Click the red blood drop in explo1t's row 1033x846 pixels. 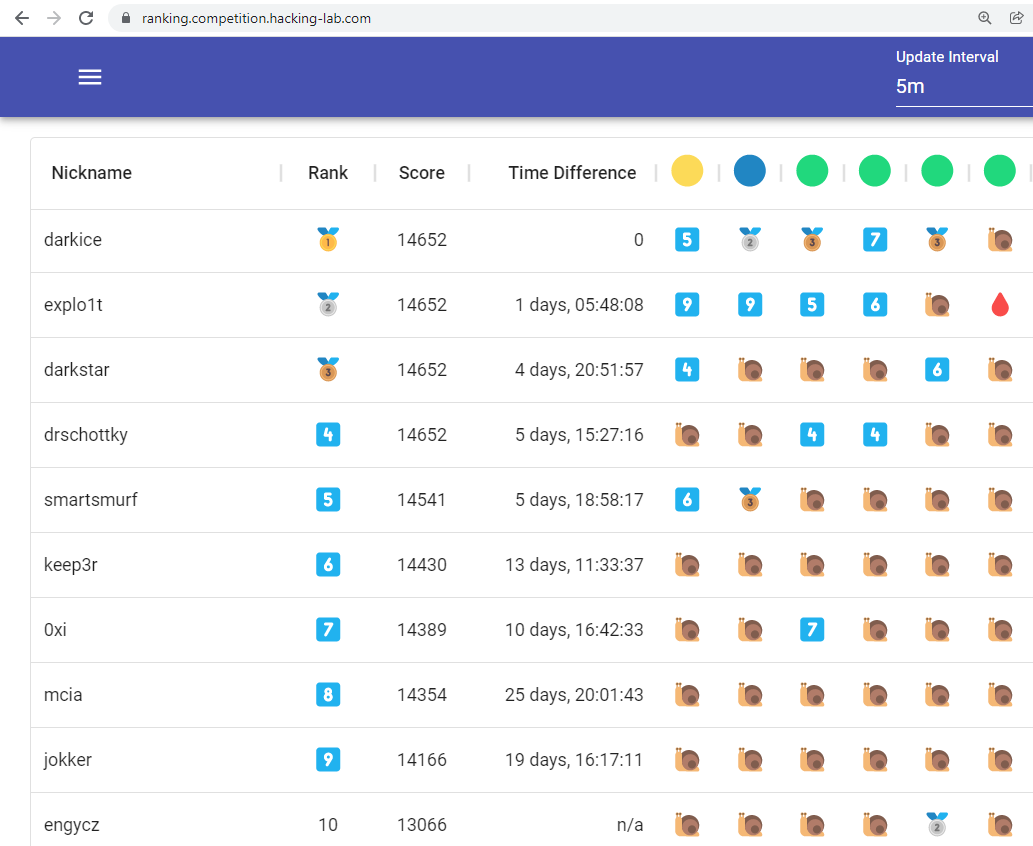click(1000, 304)
